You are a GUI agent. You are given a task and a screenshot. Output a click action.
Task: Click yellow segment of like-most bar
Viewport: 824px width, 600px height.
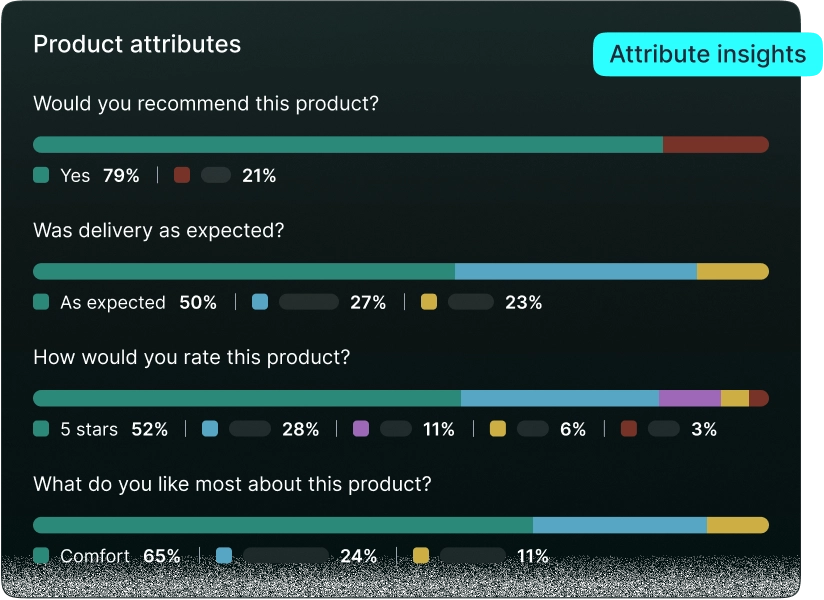point(738,525)
